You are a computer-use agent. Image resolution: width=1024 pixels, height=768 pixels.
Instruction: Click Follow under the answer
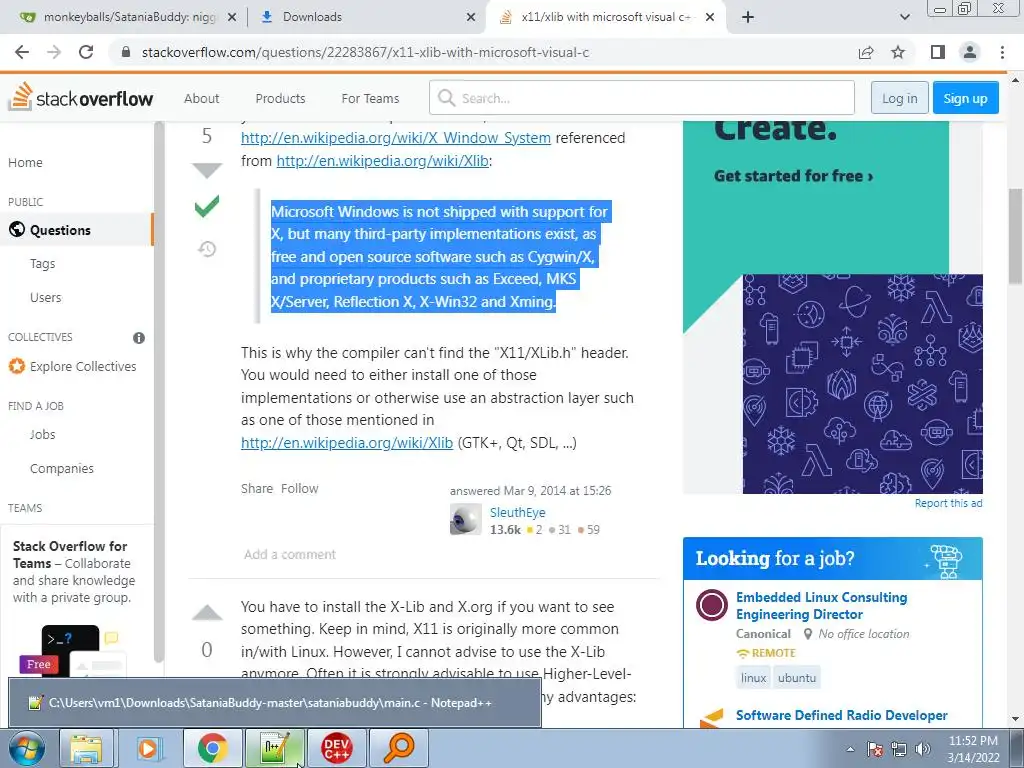(x=299, y=488)
